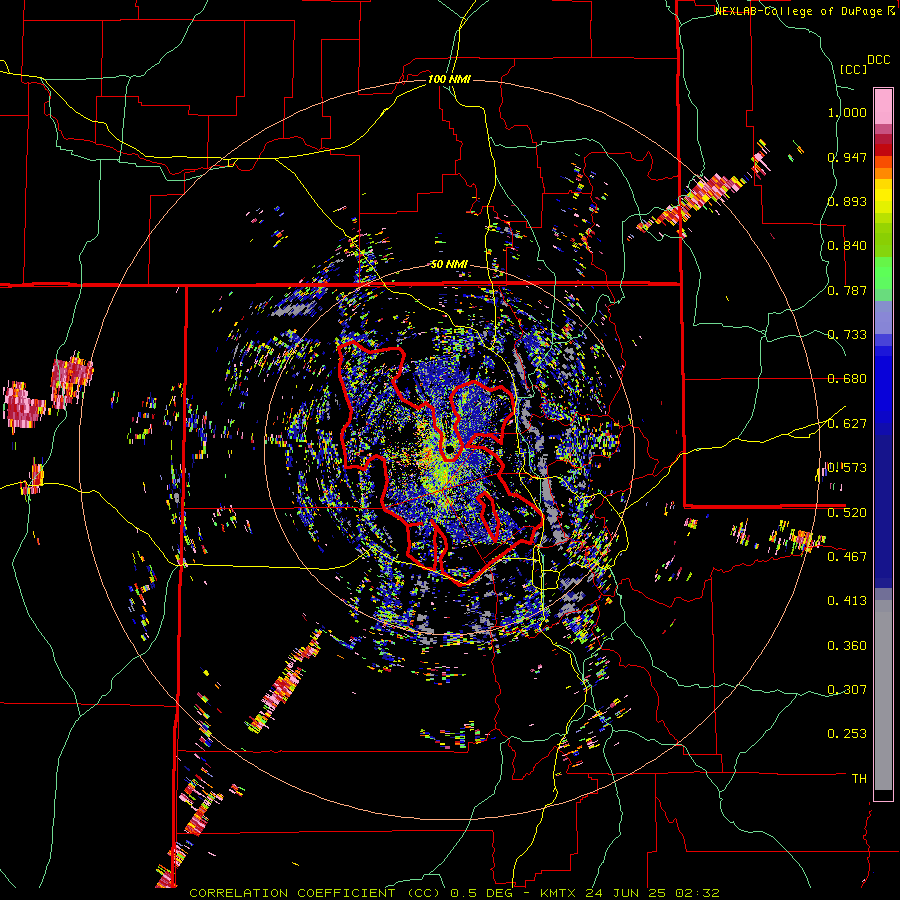900x900 pixels.
Task: Select the 0.680 scale value
Action: pyautogui.click(x=847, y=379)
